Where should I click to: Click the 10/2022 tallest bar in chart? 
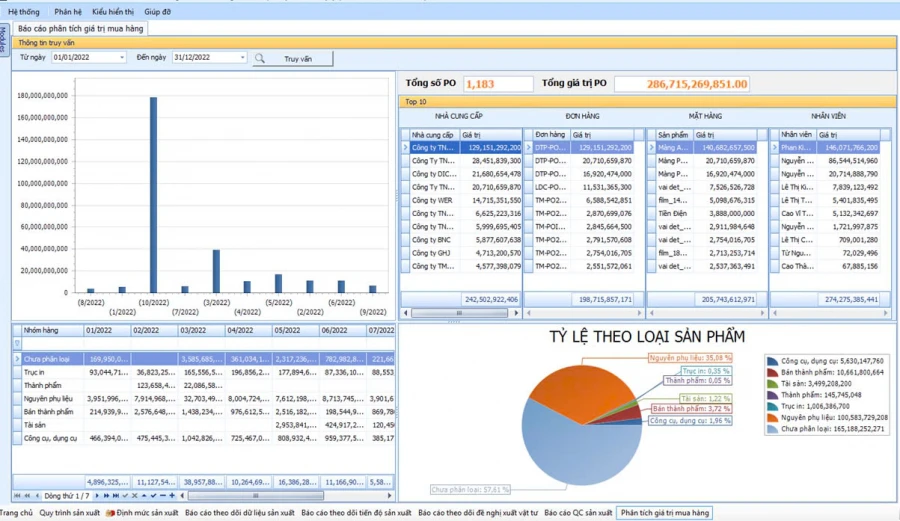coord(153,195)
